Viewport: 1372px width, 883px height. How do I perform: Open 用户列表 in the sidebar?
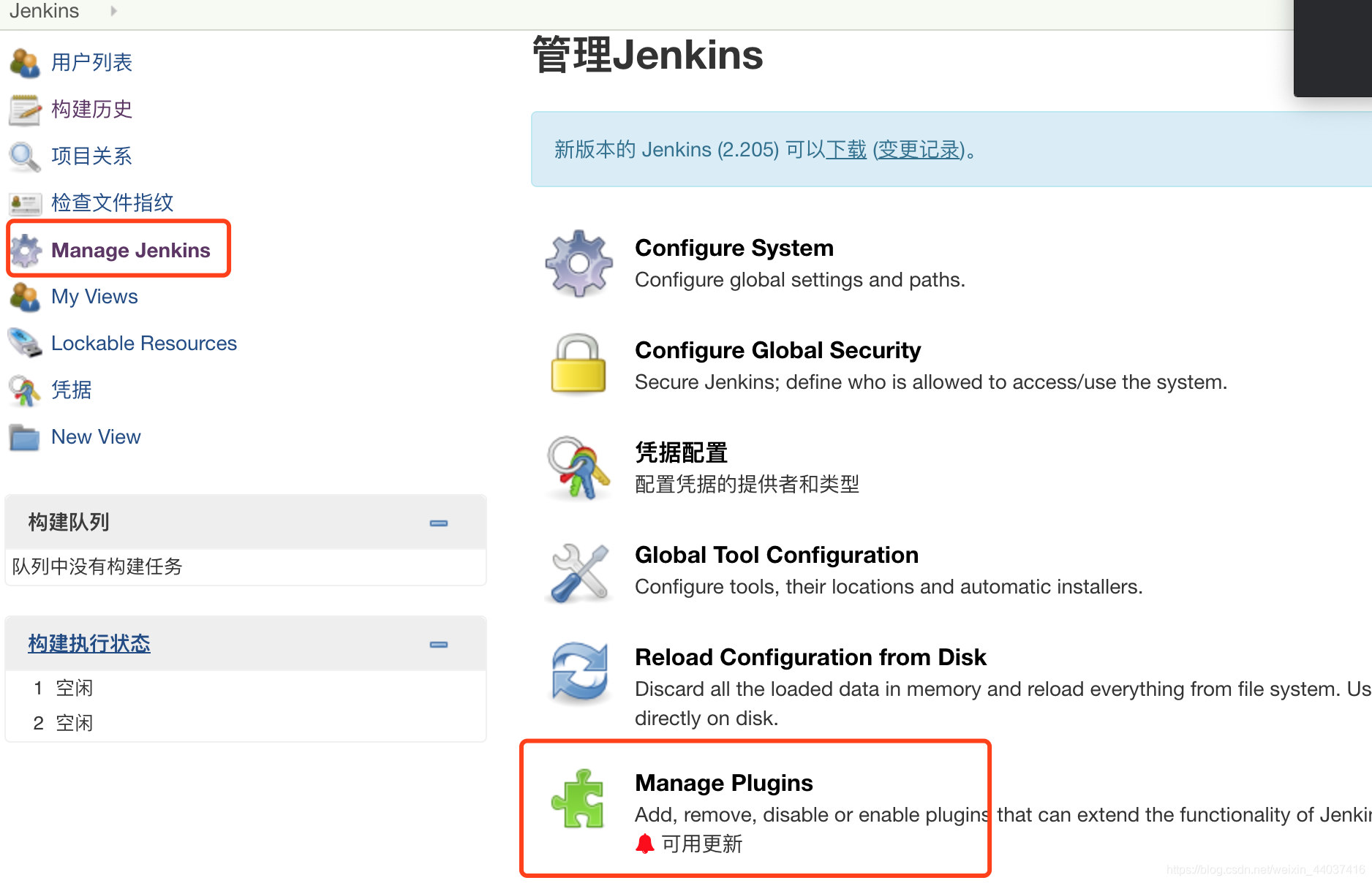coord(91,63)
